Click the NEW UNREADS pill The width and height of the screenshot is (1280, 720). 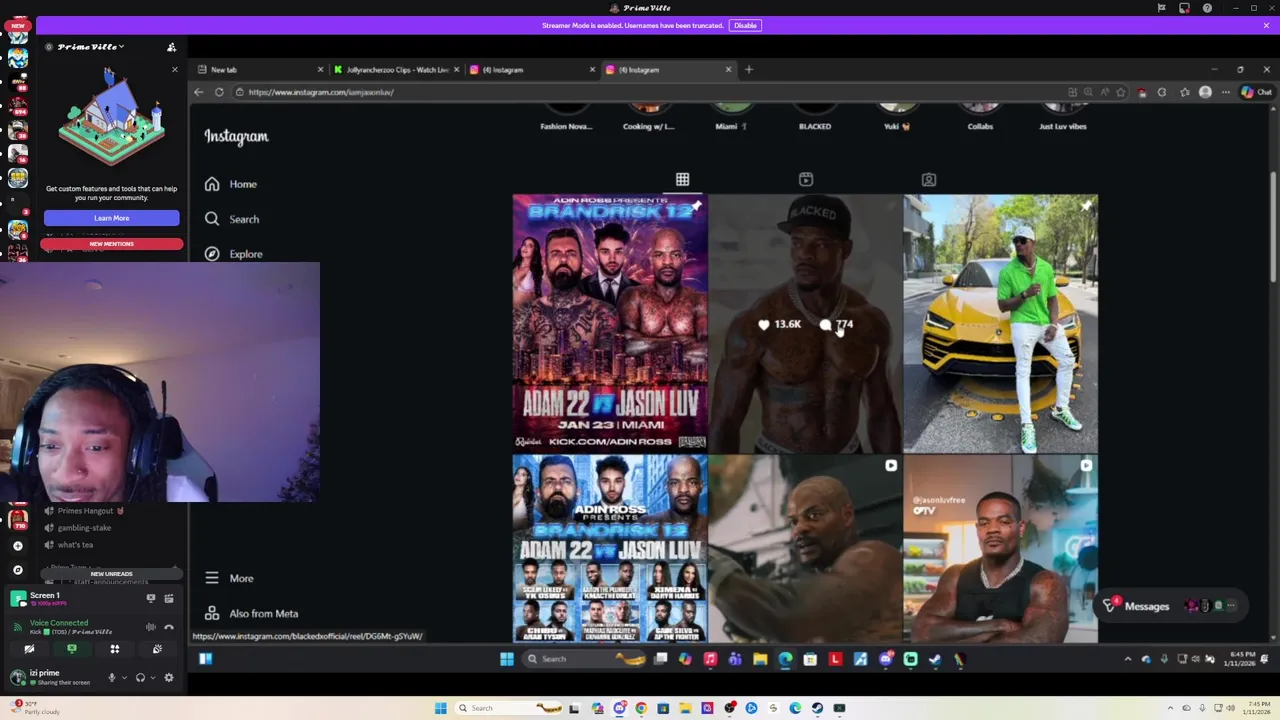pyautogui.click(x=112, y=574)
